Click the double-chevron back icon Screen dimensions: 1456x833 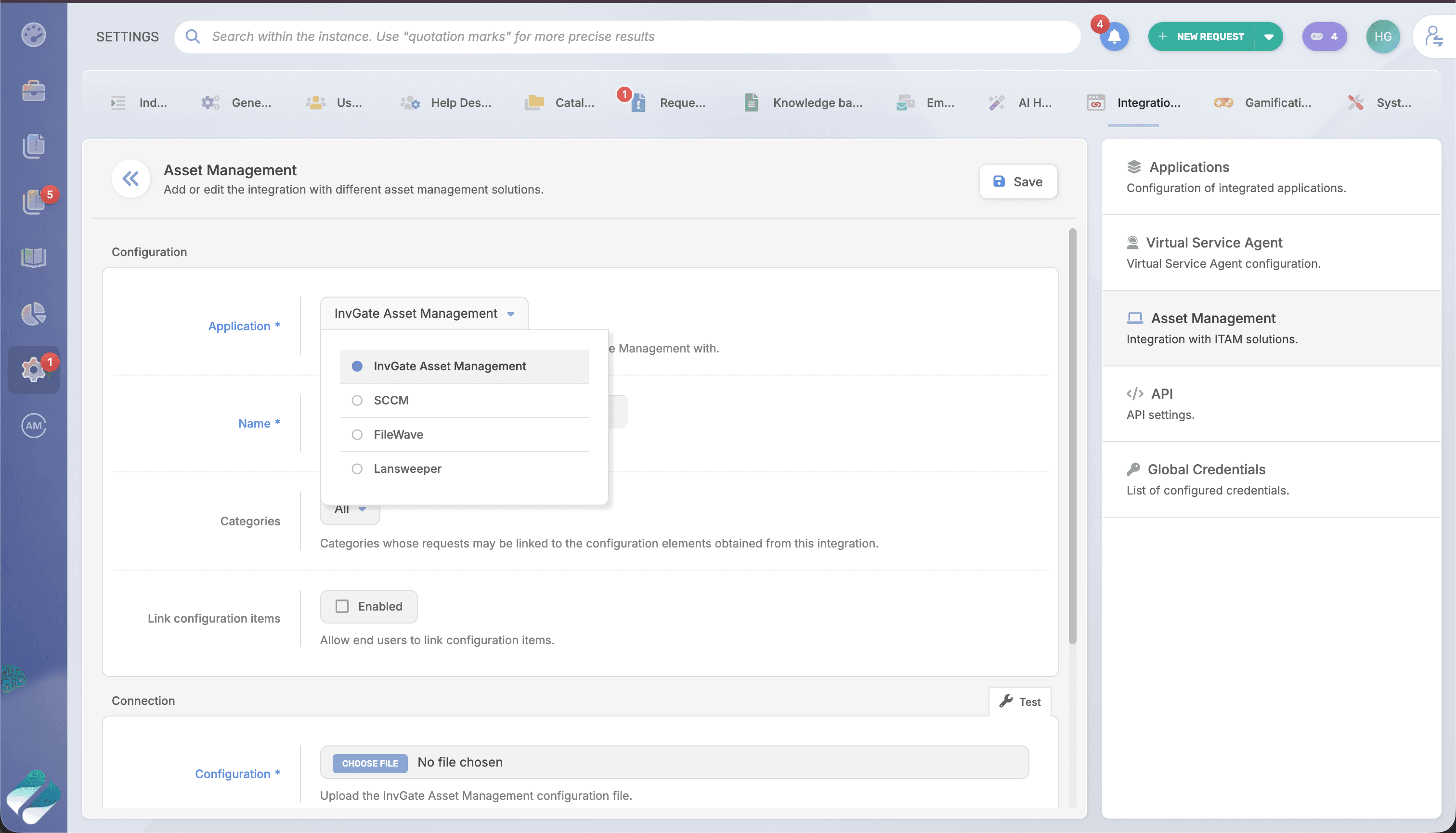pyautogui.click(x=131, y=179)
